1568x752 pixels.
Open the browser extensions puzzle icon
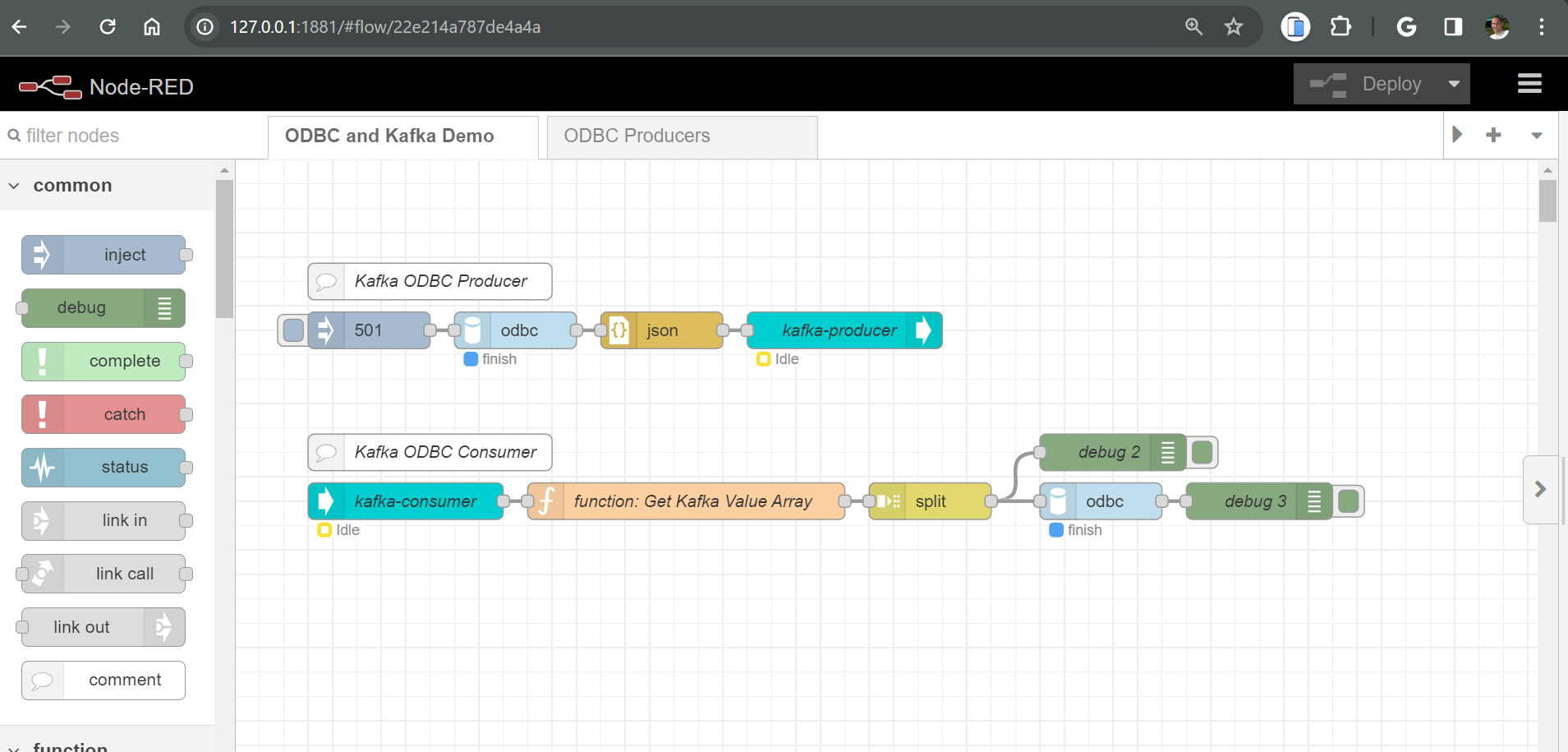tap(1340, 27)
